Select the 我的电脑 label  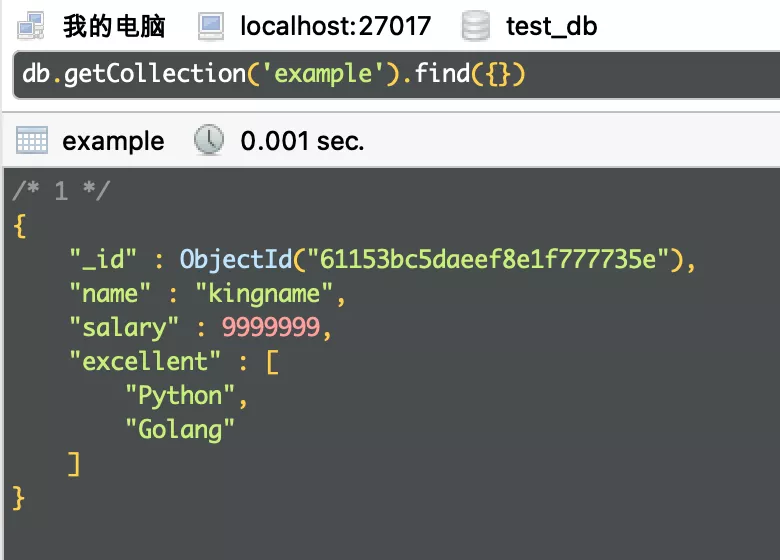pyautogui.click(x=114, y=26)
